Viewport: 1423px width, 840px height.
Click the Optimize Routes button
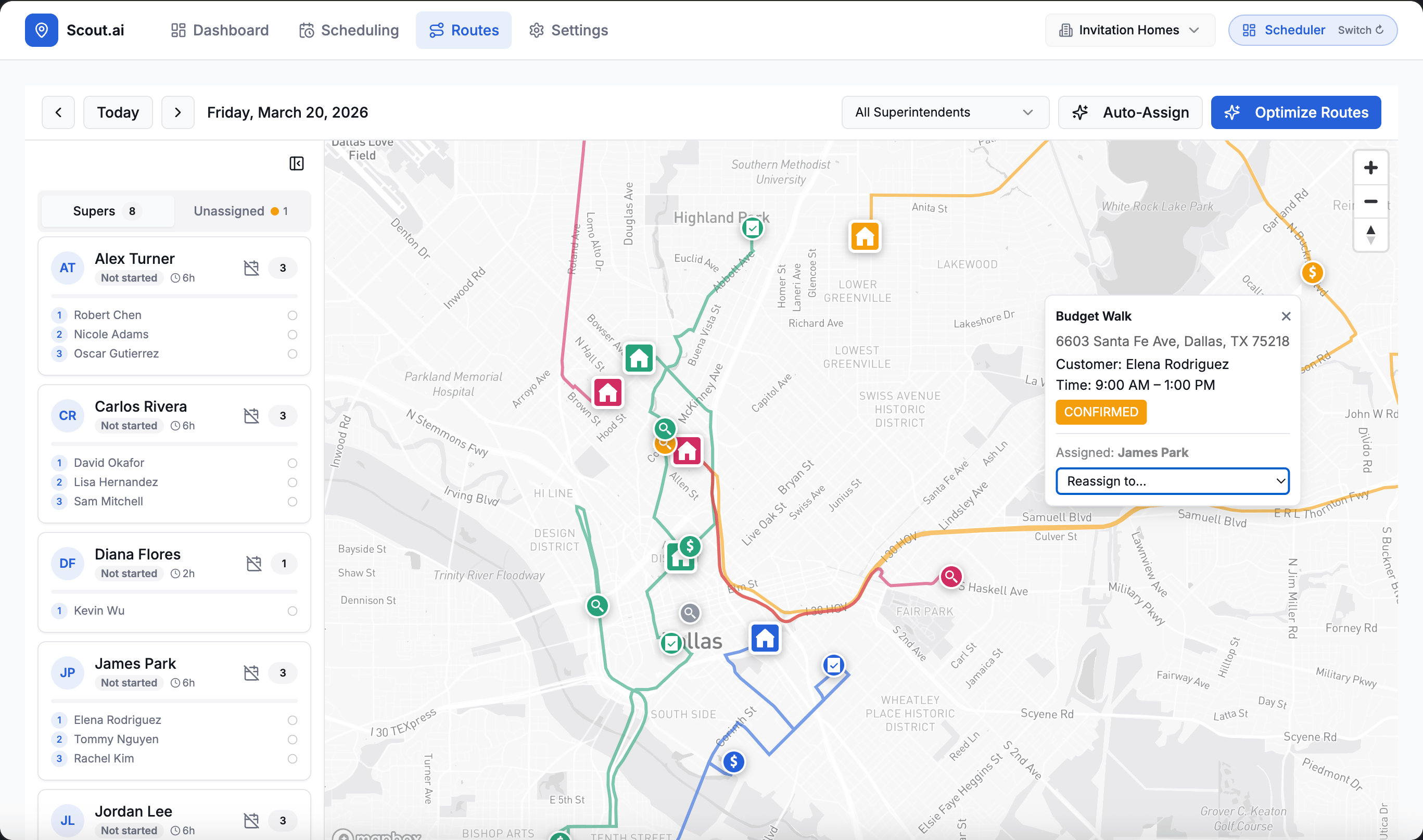pos(1295,112)
